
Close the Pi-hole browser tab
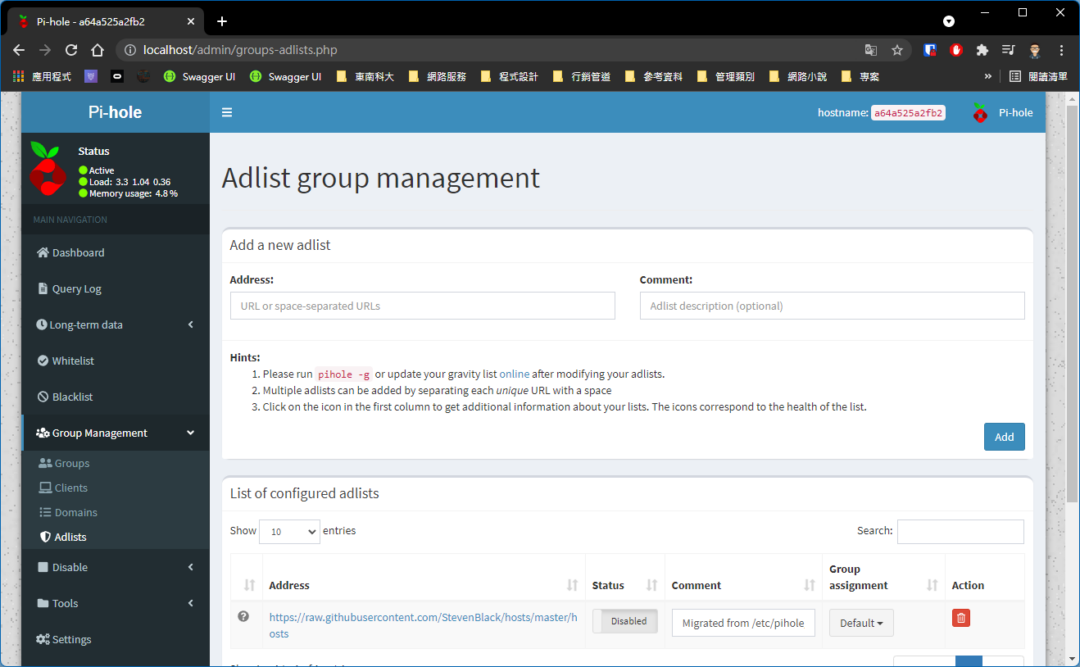coord(191,21)
